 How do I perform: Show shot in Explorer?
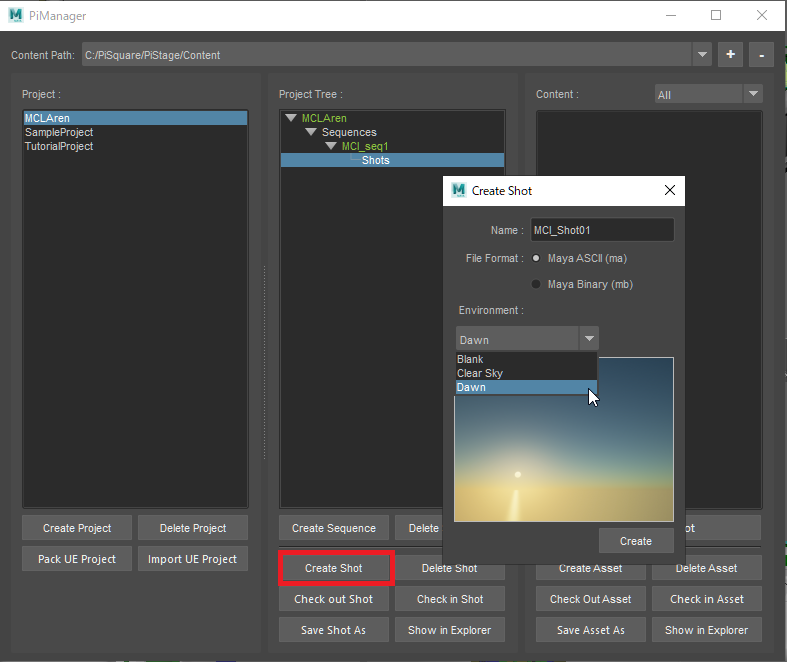[450, 630]
